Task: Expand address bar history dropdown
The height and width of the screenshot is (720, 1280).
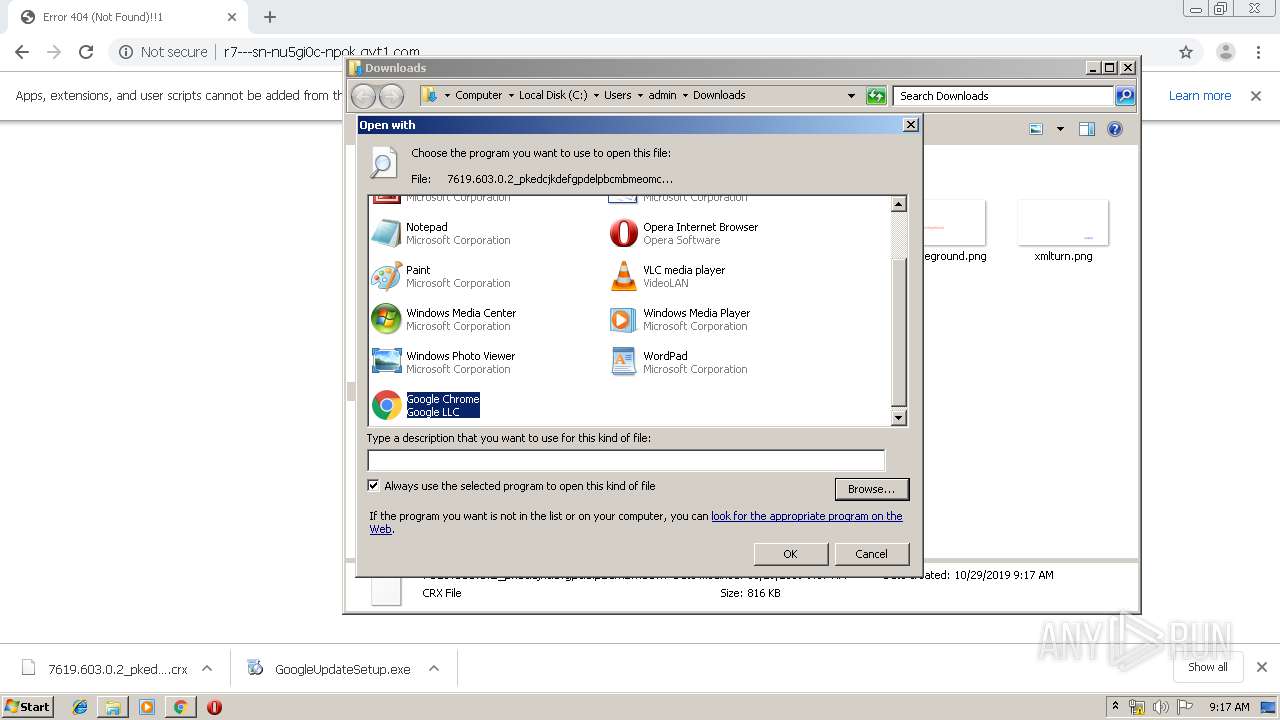Action: click(851, 96)
